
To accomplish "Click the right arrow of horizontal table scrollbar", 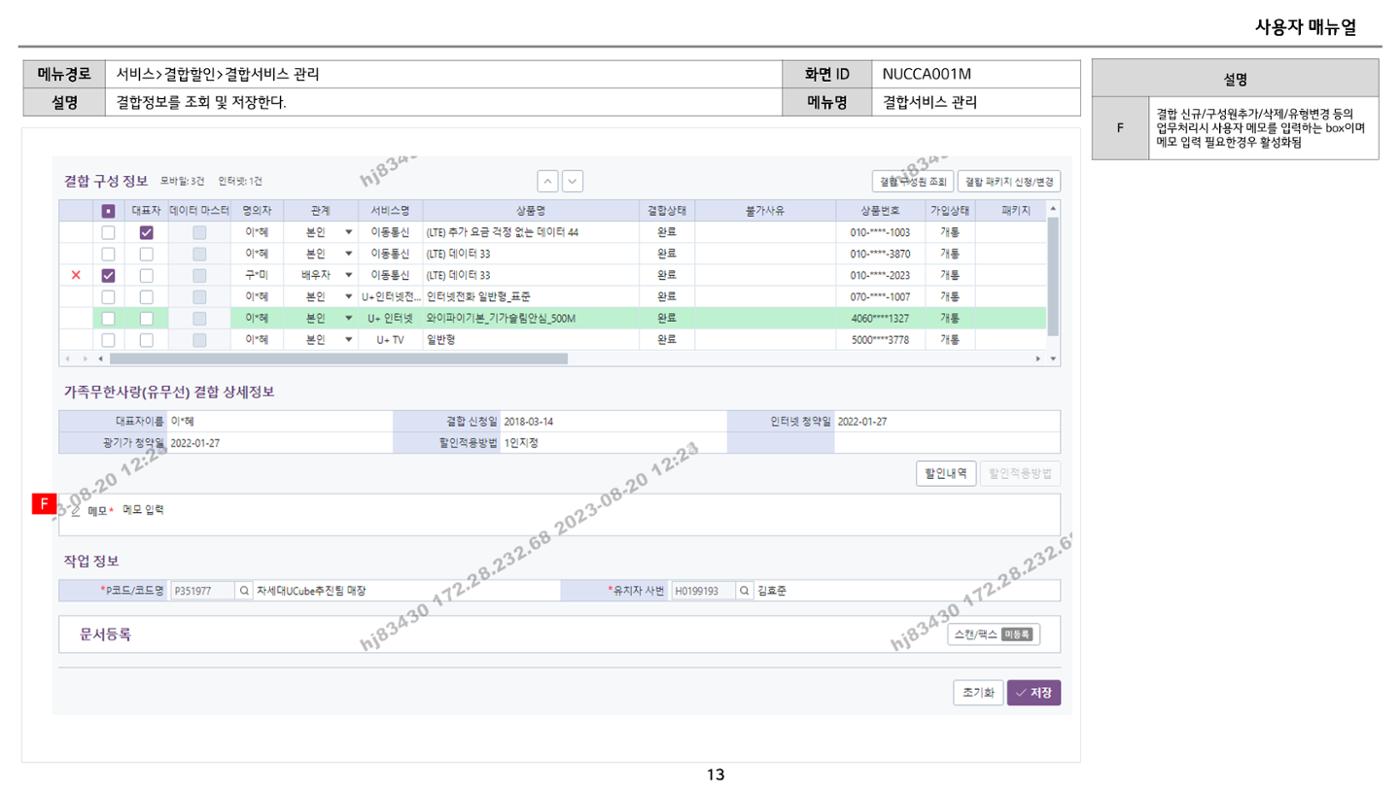I will click(x=1039, y=358).
